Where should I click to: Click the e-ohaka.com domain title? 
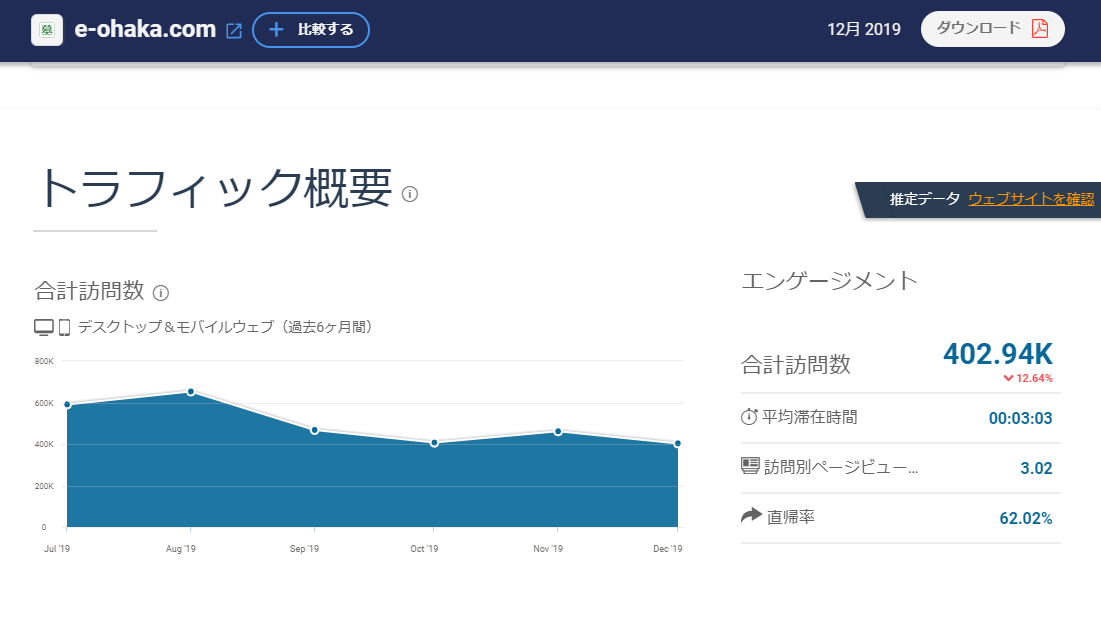[145, 29]
